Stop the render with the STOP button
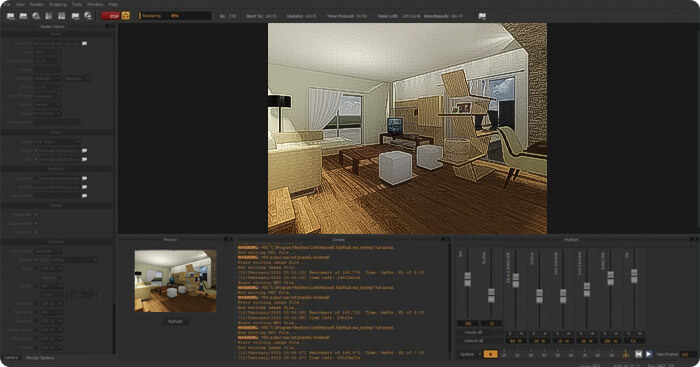Image resolution: width=700 pixels, height=367 pixels. (x=111, y=16)
